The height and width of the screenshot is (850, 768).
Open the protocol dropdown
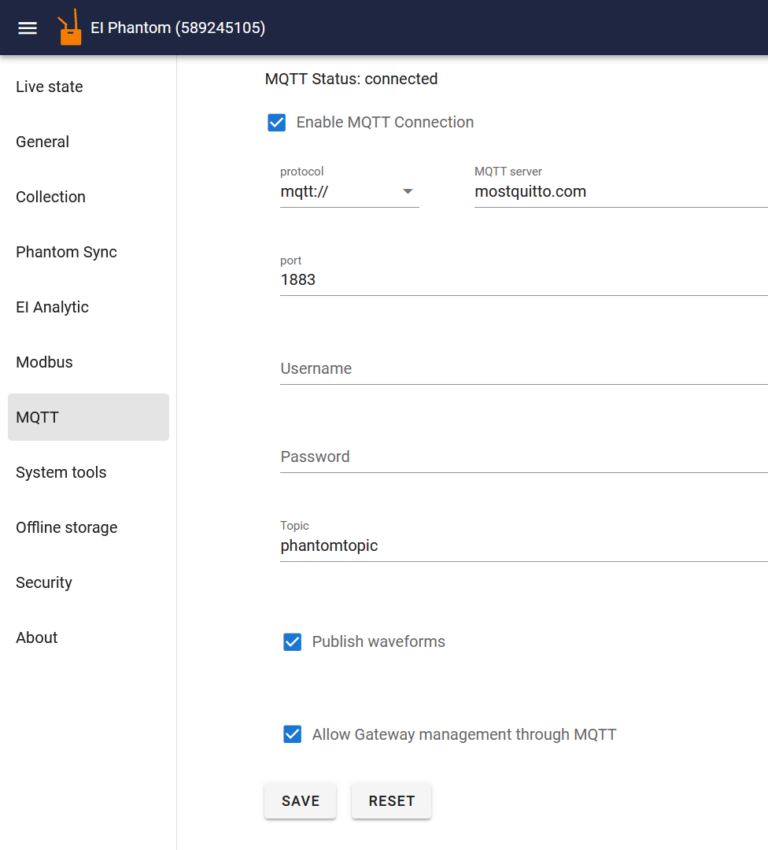click(x=410, y=190)
